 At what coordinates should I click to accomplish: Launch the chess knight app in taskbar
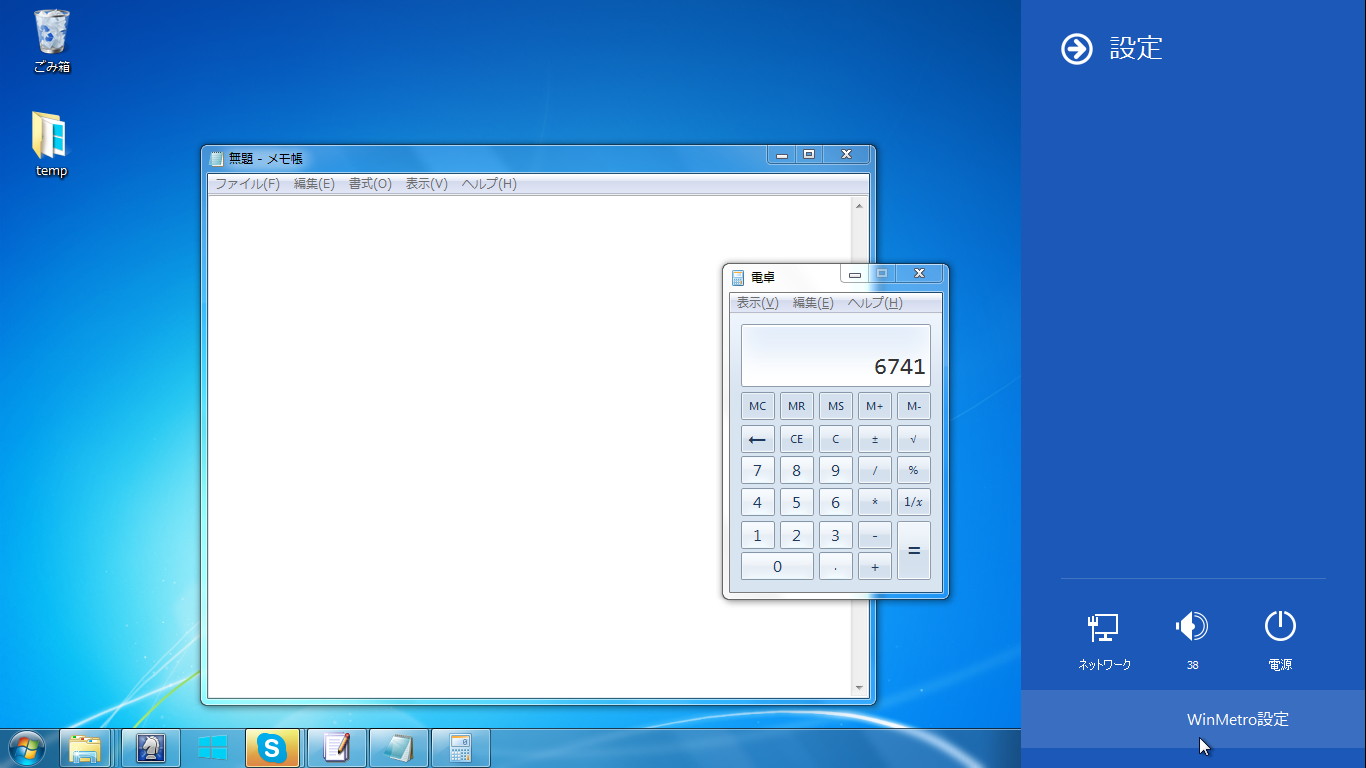tap(151, 748)
